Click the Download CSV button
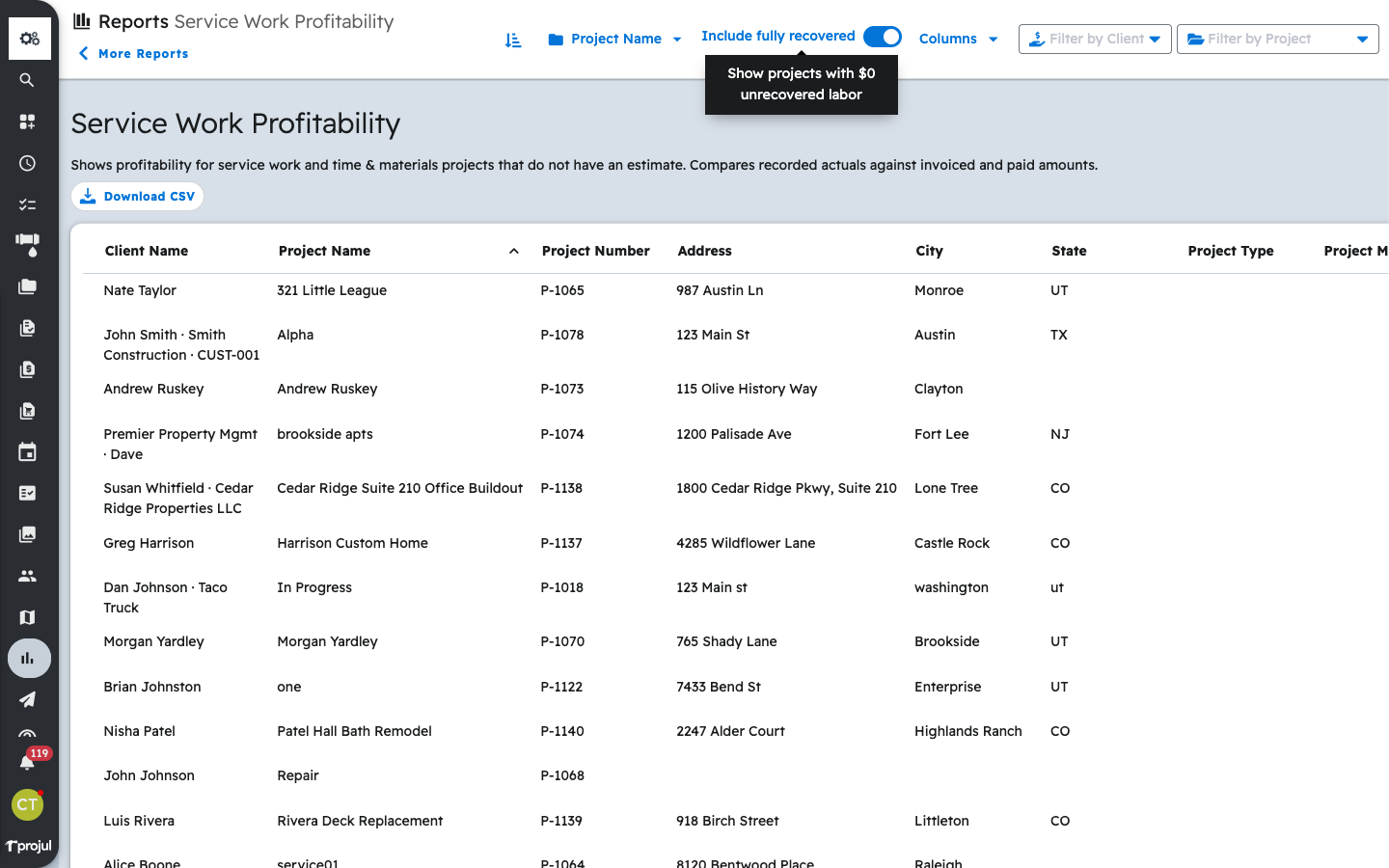This screenshot has width=1389, height=868. 137,197
